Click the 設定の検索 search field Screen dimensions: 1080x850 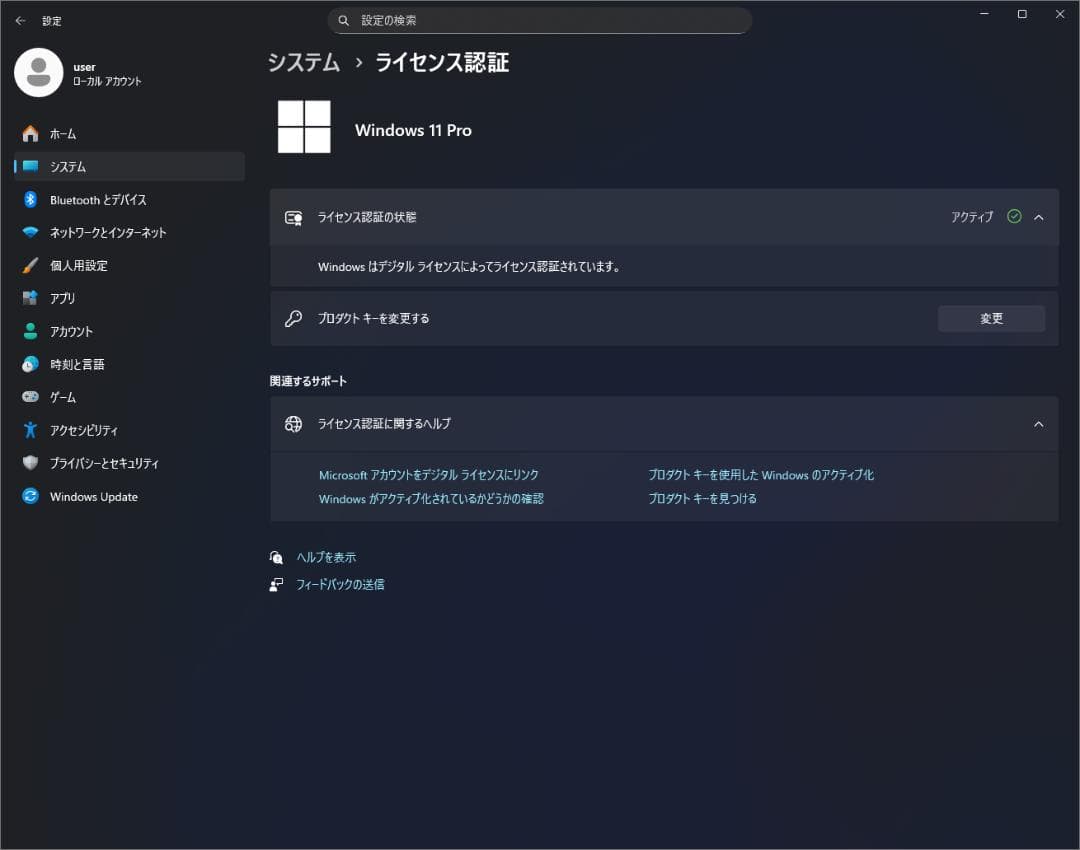click(x=540, y=20)
